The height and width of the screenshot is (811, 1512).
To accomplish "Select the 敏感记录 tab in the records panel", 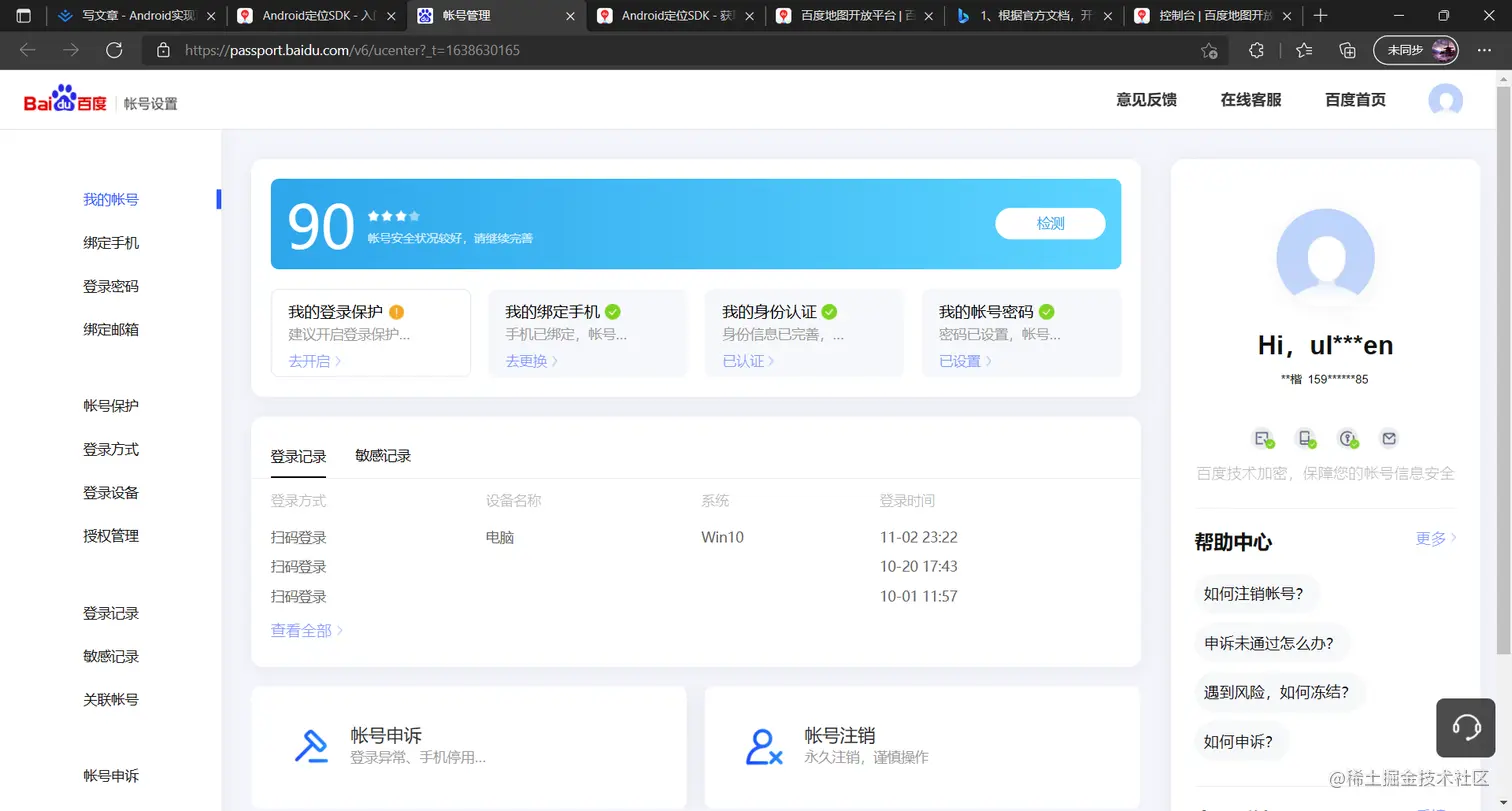I will [383, 456].
